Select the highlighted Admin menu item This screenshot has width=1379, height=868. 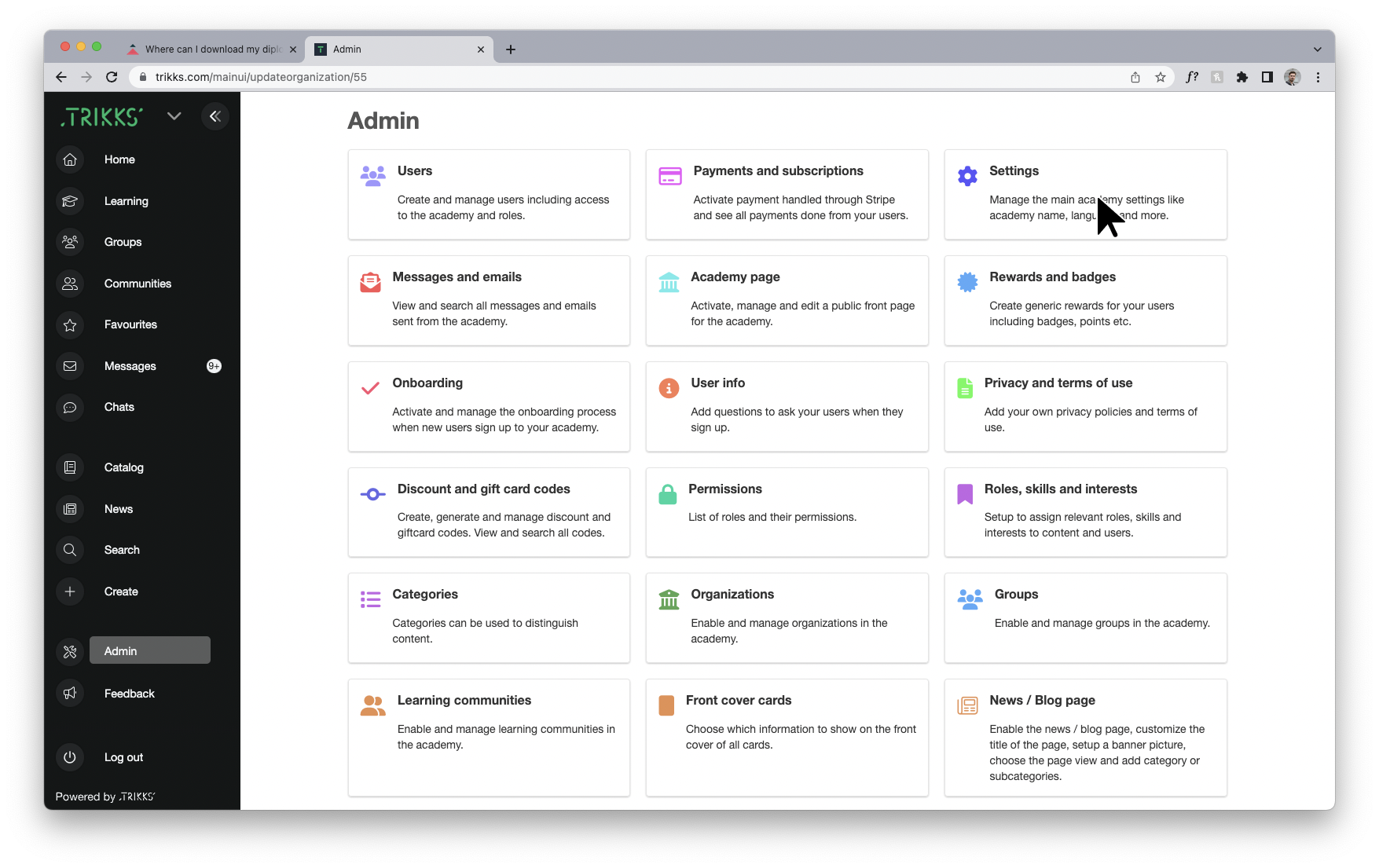150,650
